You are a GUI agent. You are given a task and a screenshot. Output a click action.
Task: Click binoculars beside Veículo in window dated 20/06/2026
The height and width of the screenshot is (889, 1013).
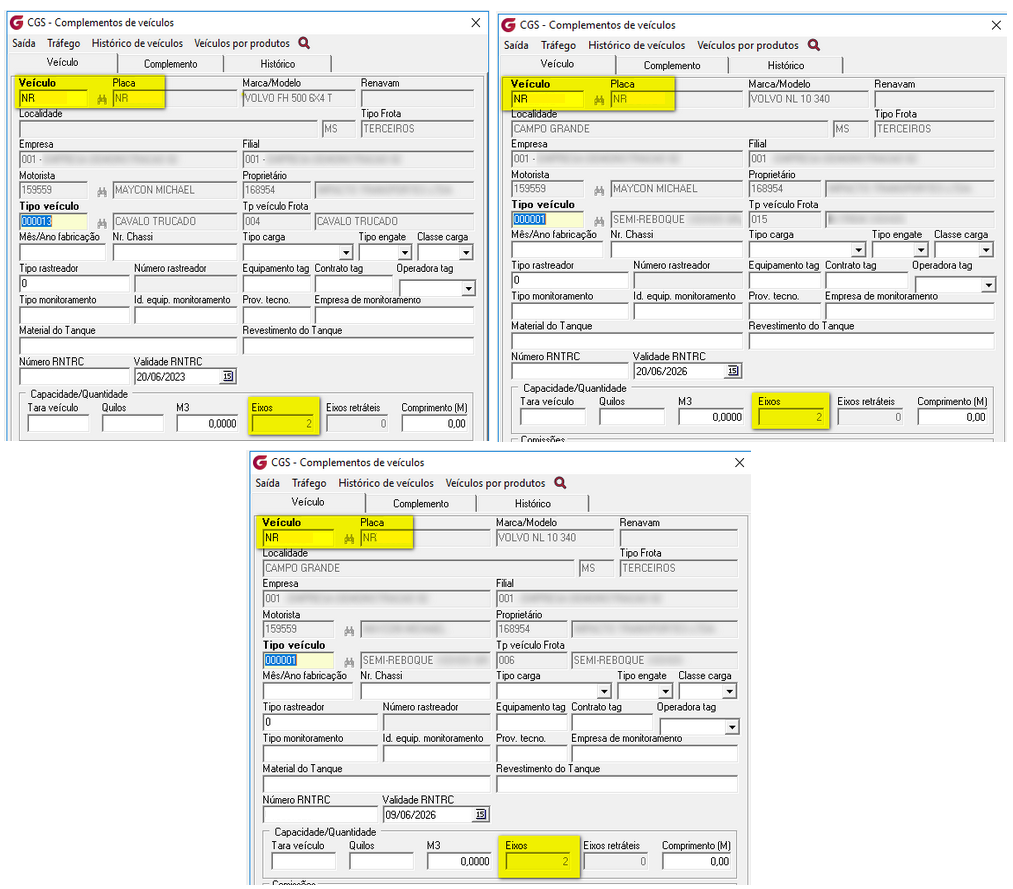[599, 100]
